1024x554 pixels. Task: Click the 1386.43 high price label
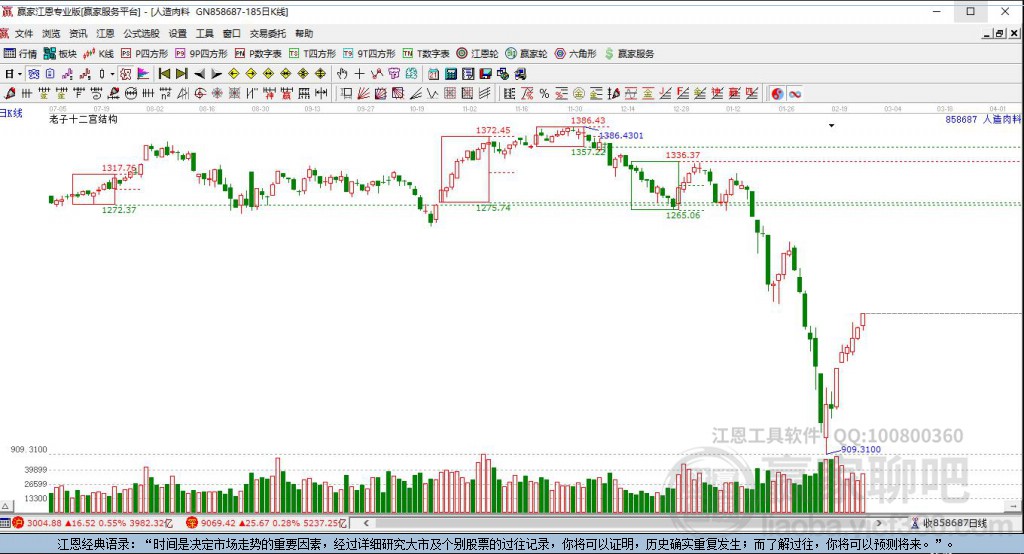[x=588, y=120]
